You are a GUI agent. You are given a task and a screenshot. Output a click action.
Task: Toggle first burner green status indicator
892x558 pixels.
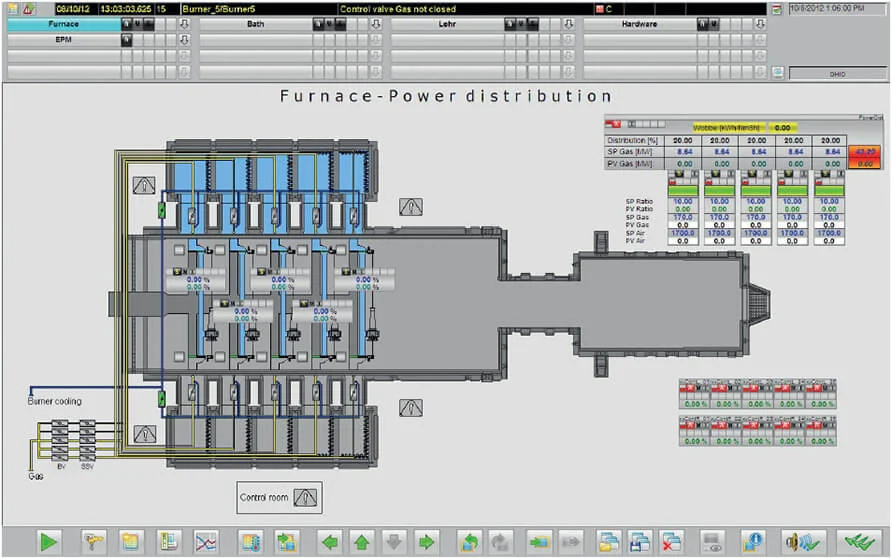coord(683,191)
